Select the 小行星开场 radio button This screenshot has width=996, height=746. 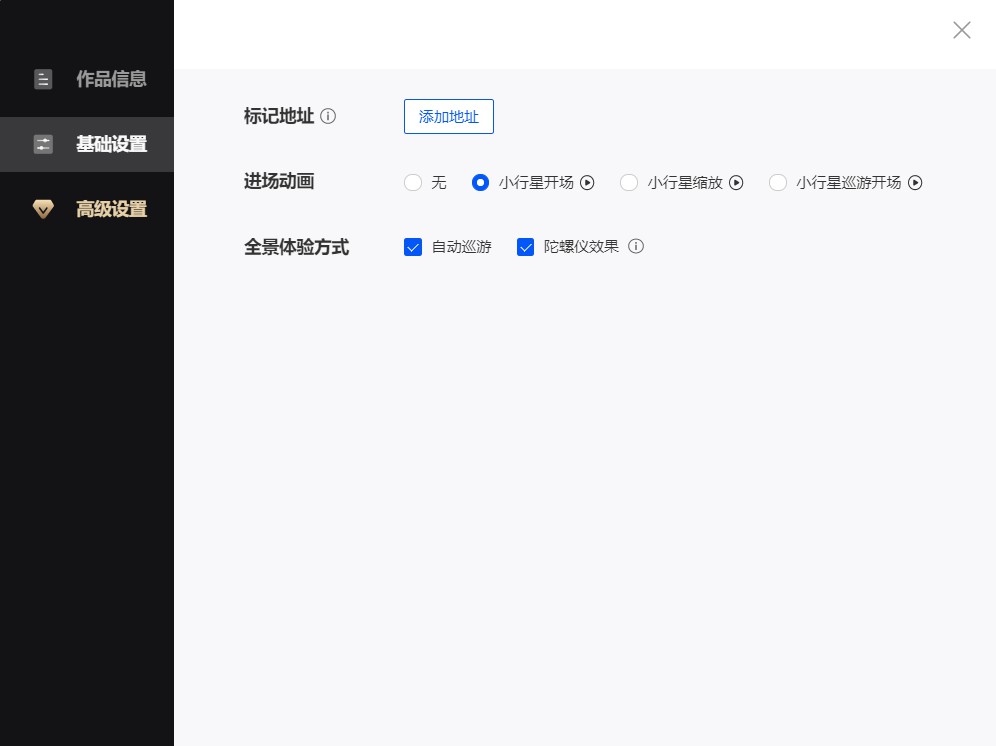pyautogui.click(x=480, y=183)
